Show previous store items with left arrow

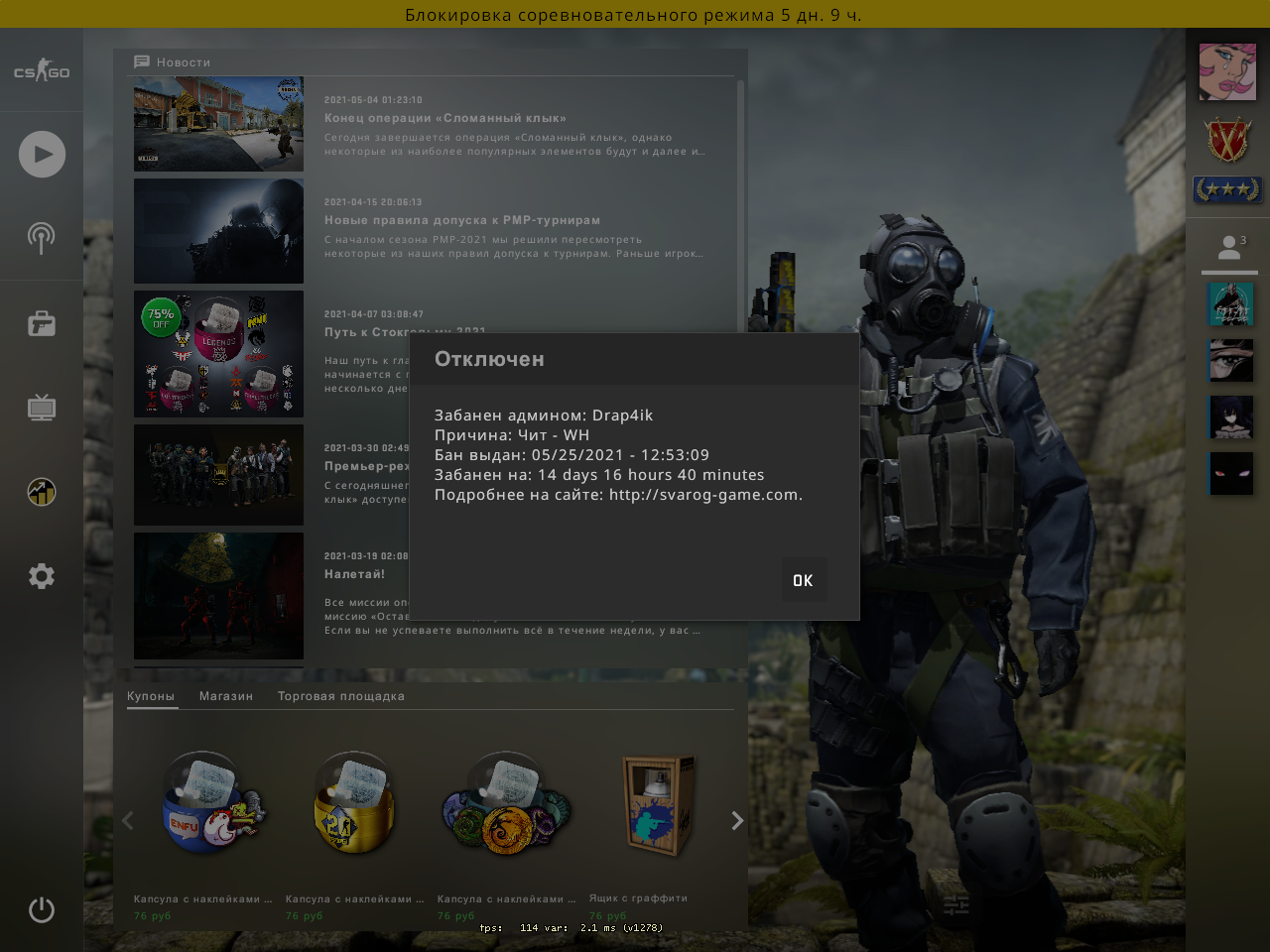pos(127,820)
